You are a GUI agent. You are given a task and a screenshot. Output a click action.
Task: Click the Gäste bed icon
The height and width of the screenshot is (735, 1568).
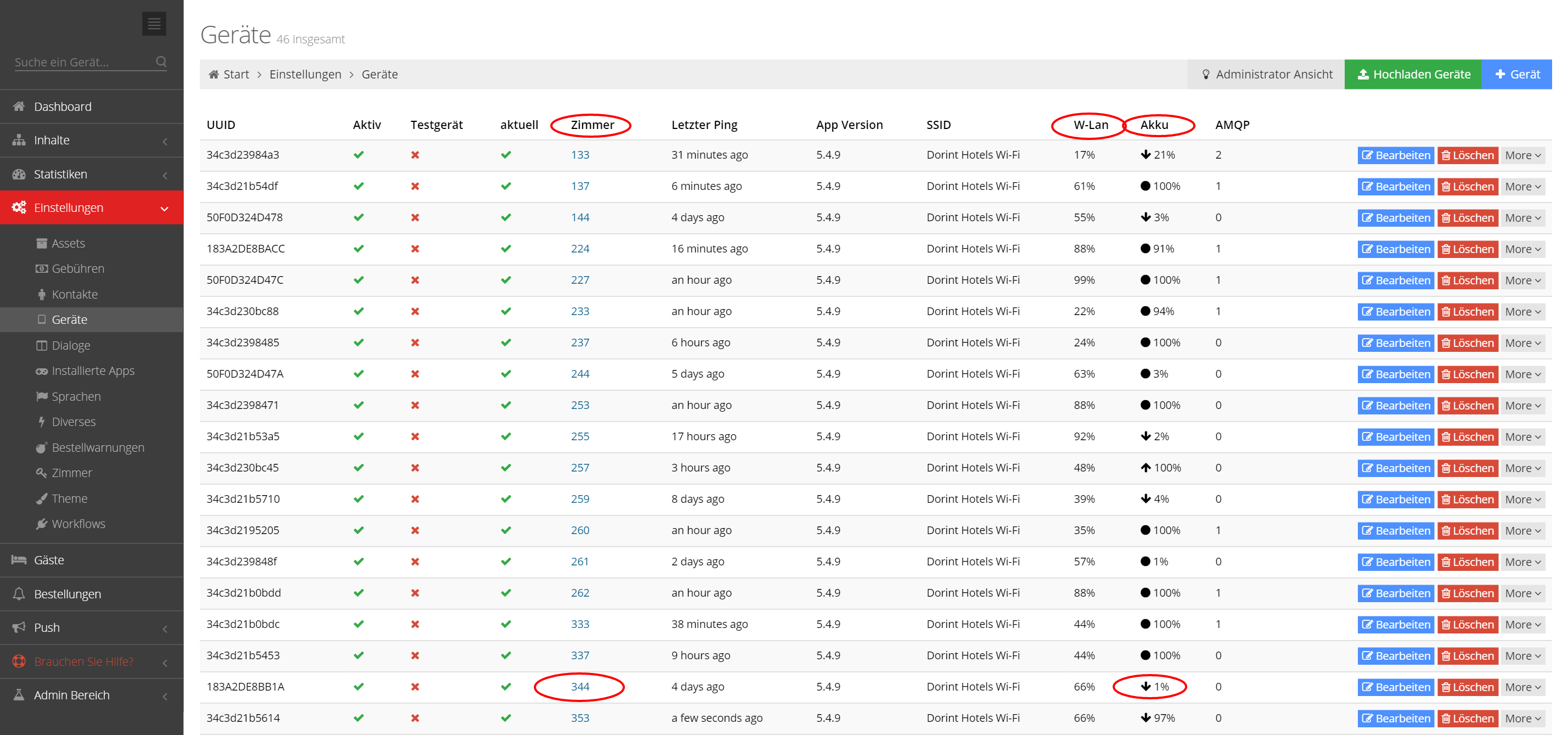(19, 560)
